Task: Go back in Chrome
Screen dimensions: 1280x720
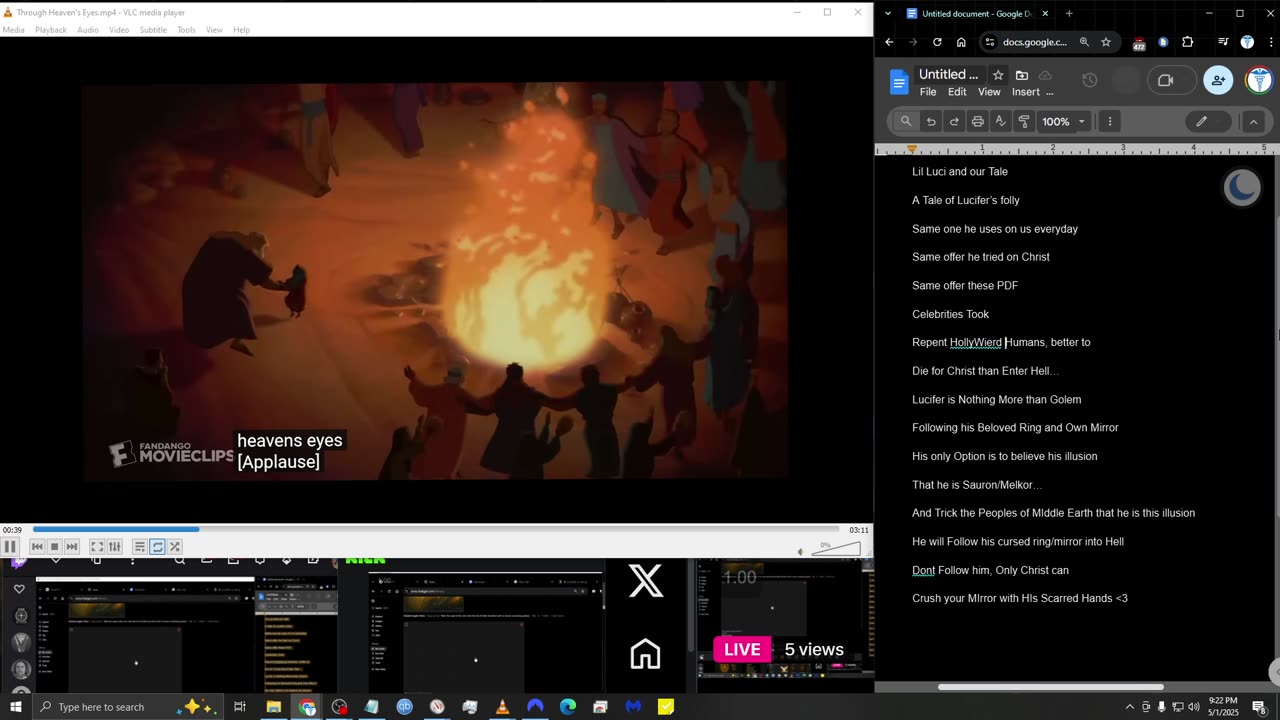Action: click(x=889, y=42)
